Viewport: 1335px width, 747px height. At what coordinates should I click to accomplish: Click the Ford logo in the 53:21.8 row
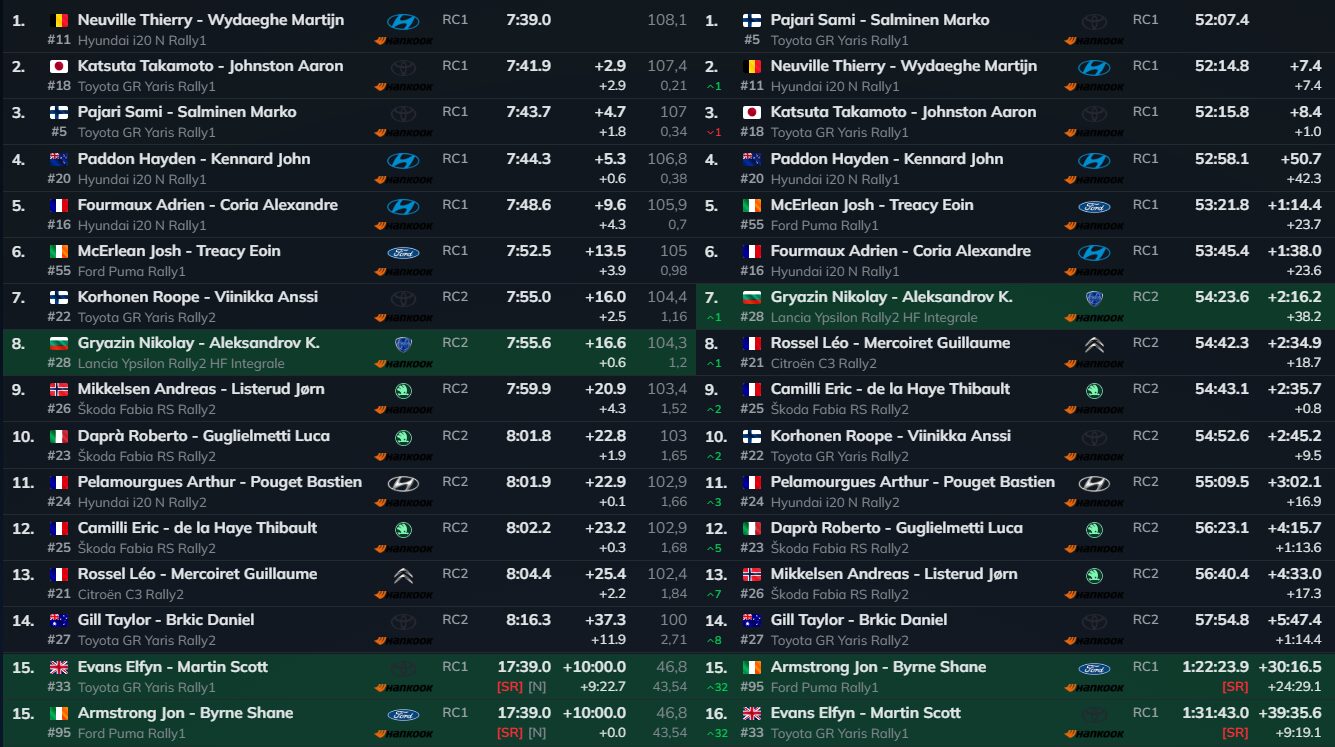point(1094,206)
